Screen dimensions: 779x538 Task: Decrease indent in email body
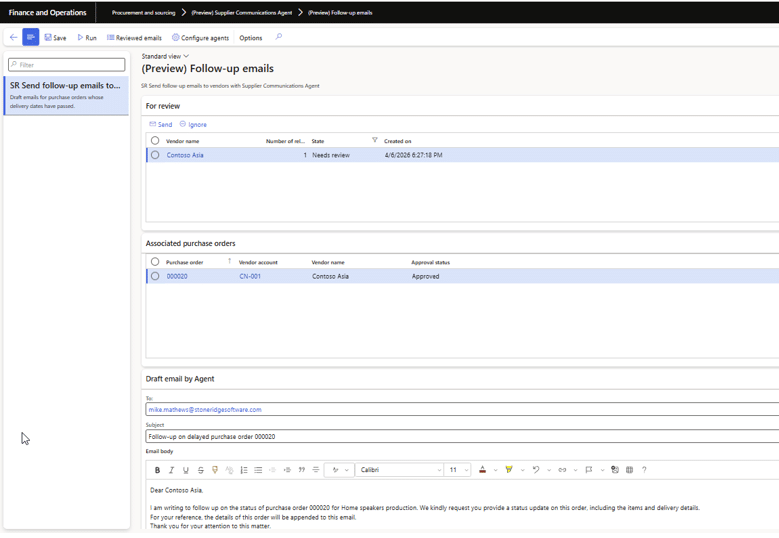pos(272,470)
